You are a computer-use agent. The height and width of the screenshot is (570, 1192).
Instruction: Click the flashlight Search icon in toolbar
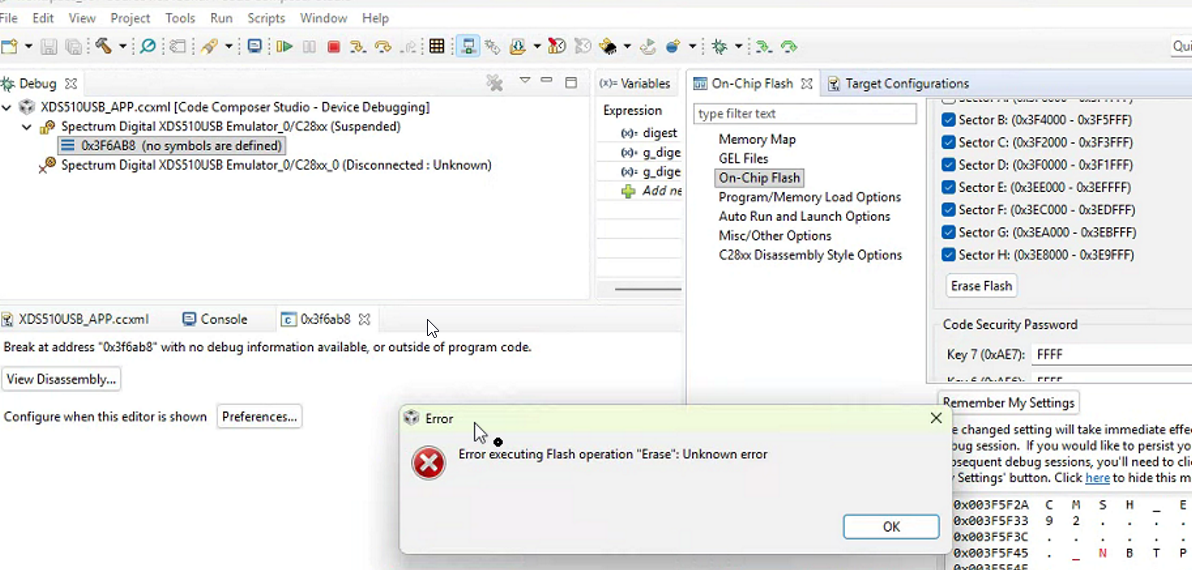(209, 47)
